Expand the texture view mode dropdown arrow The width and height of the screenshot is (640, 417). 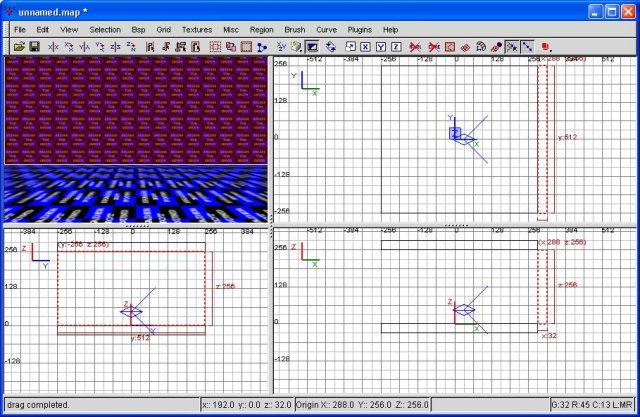pyautogui.click(x=301, y=50)
